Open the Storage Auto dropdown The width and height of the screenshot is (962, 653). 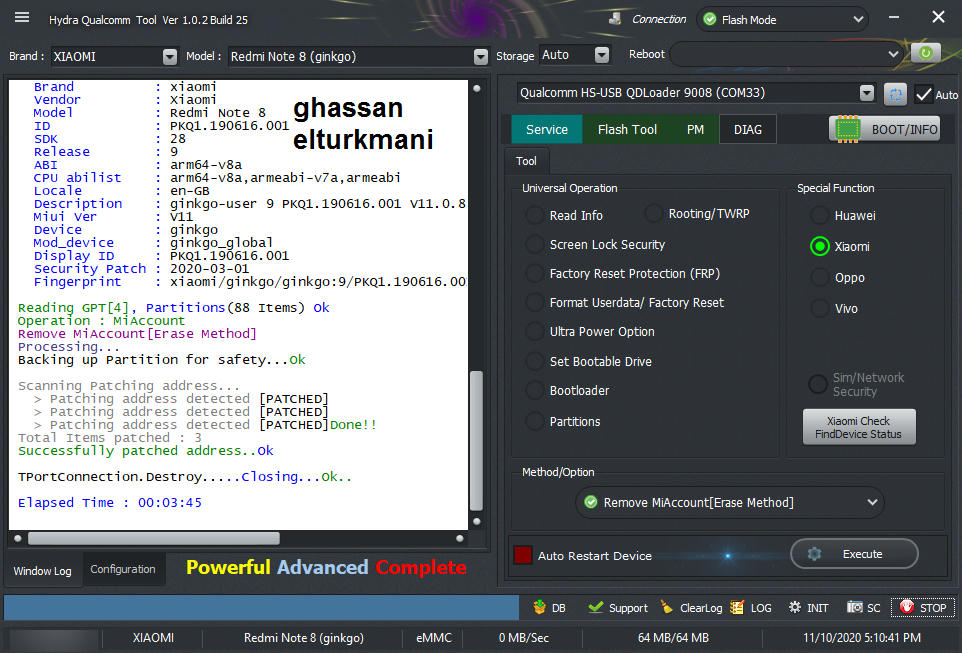coord(602,55)
